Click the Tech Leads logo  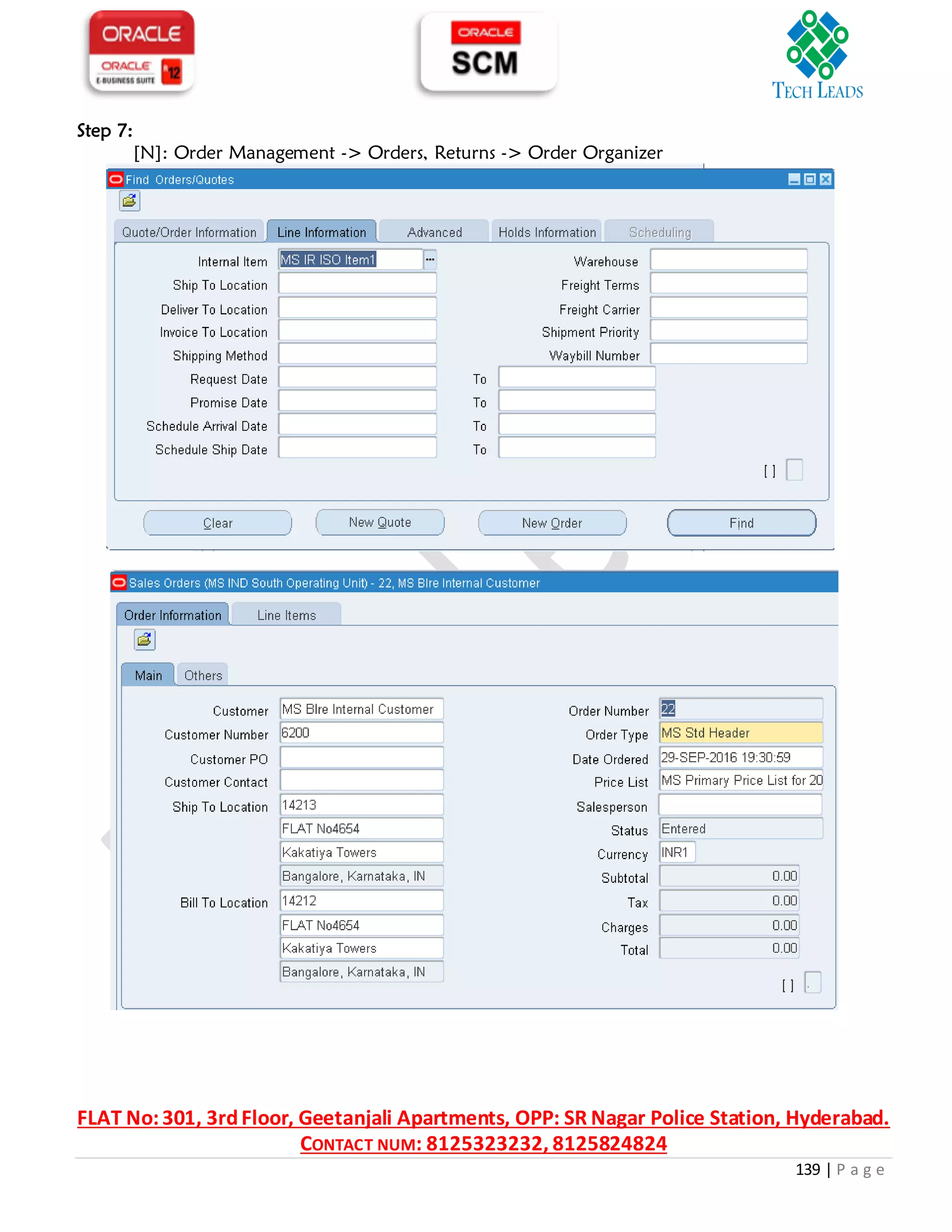817,55
